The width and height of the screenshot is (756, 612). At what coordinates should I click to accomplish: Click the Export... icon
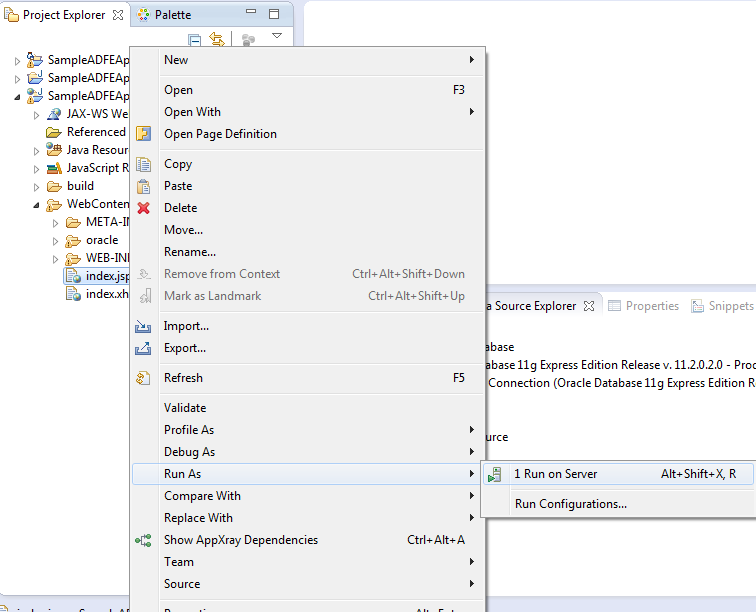click(143, 348)
